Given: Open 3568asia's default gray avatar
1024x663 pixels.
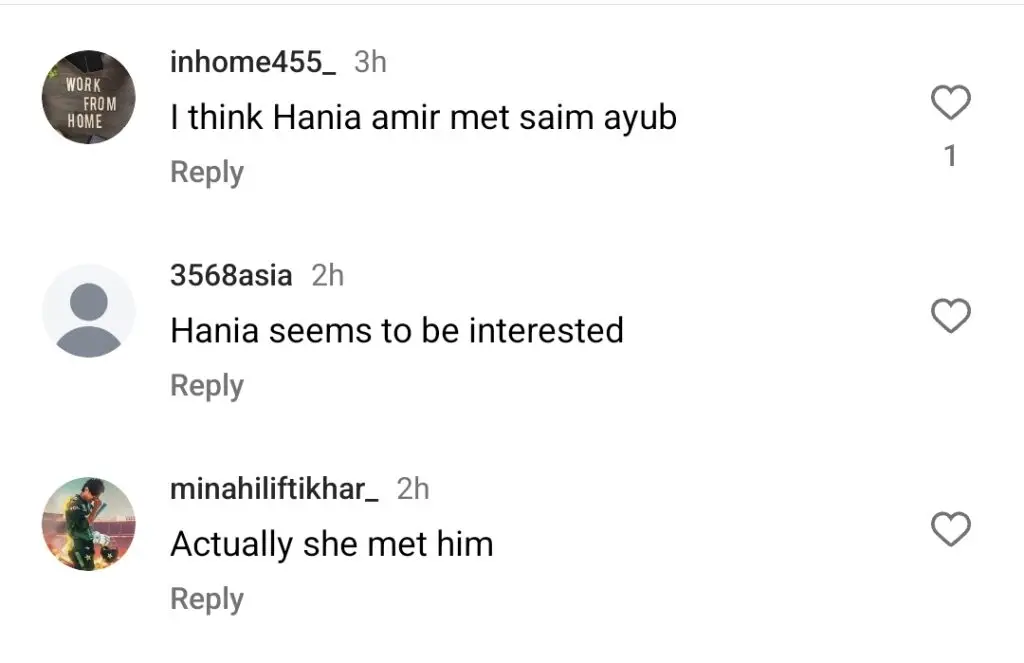Looking at the screenshot, I should click(88, 311).
